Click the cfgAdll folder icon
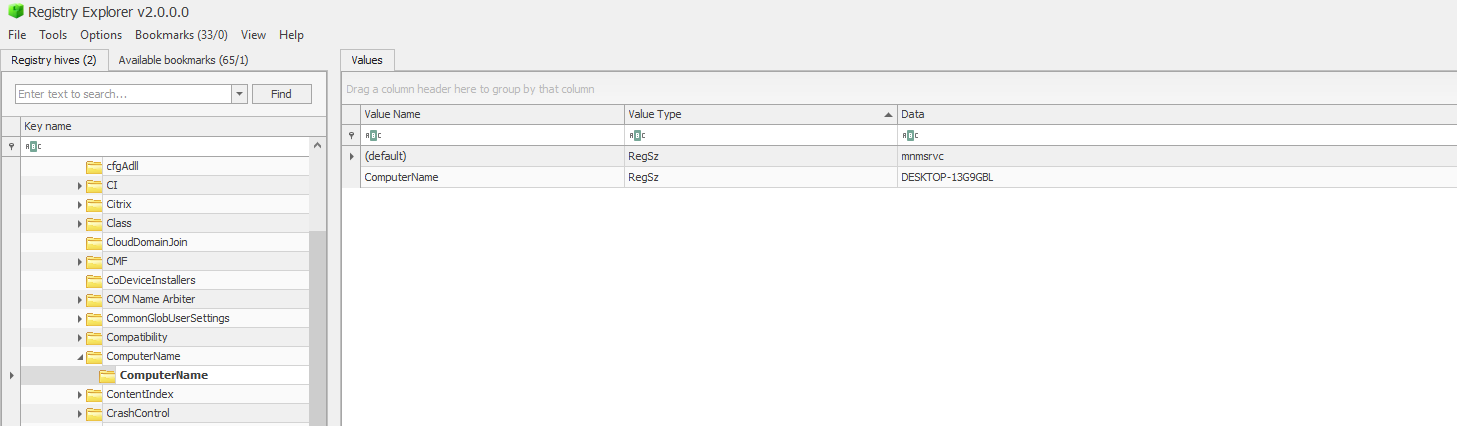 94,166
